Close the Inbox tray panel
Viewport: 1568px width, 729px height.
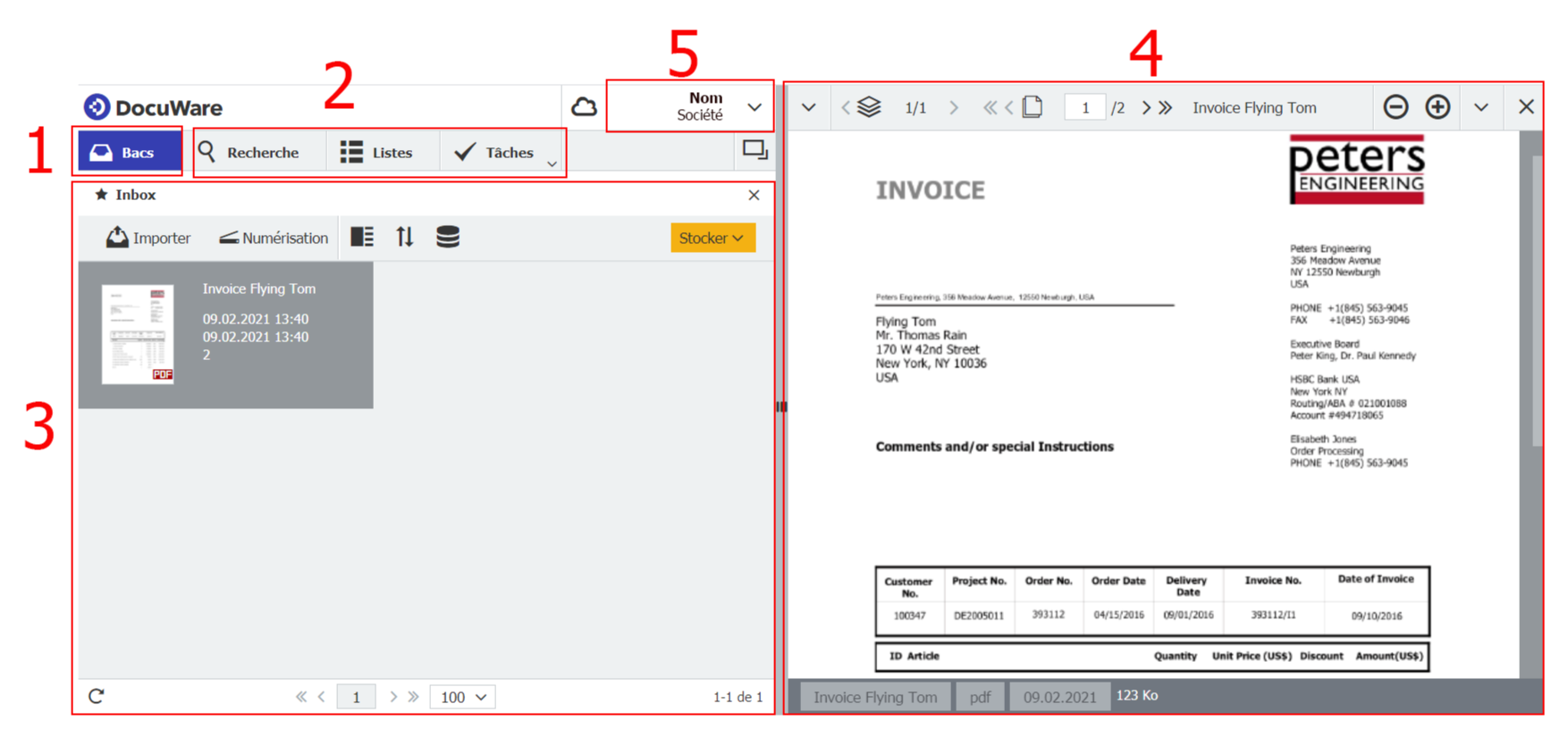click(754, 195)
